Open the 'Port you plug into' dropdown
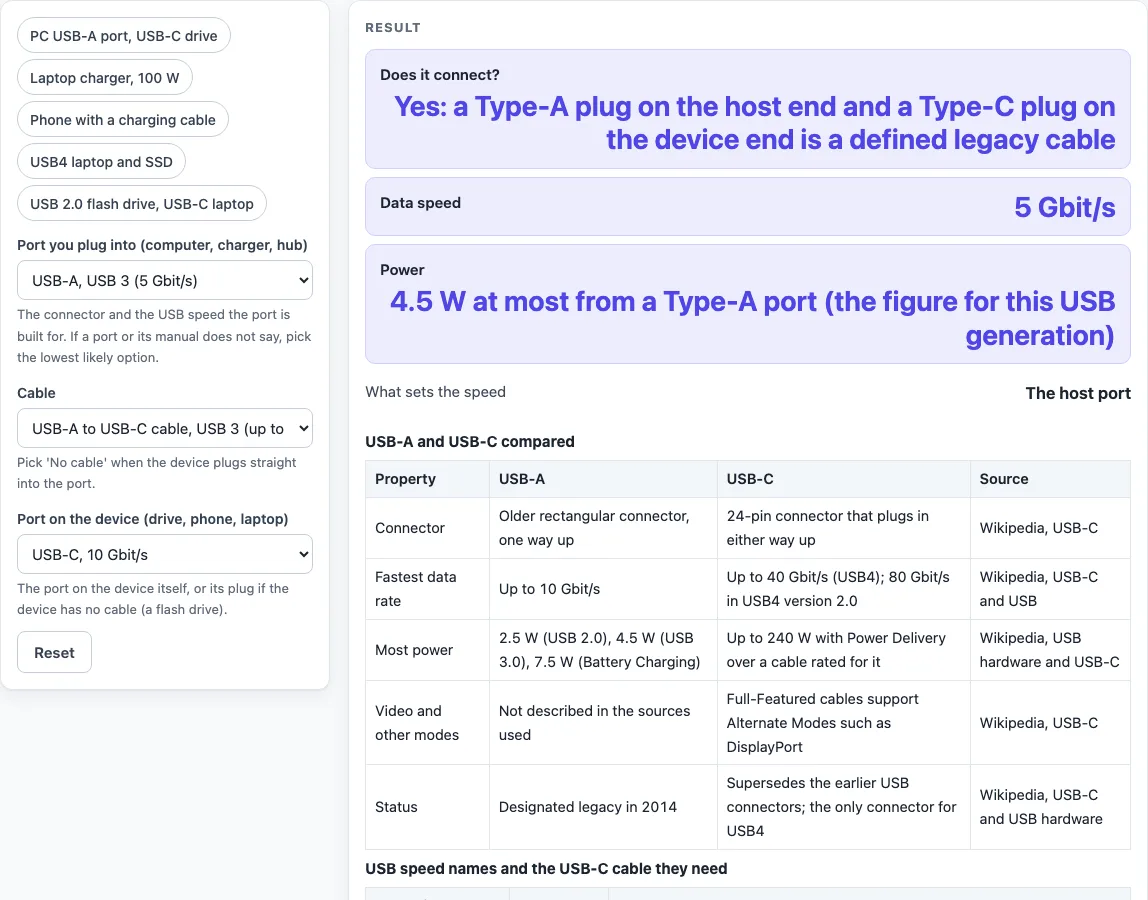 click(165, 280)
